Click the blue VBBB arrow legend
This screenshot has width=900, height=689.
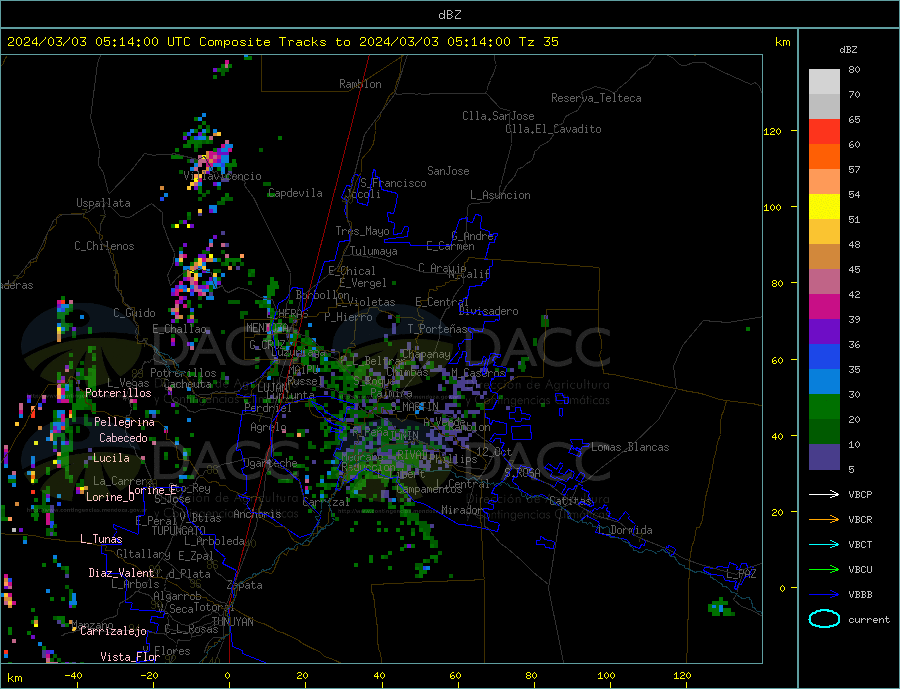pyautogui.click(x=824, y=595)
